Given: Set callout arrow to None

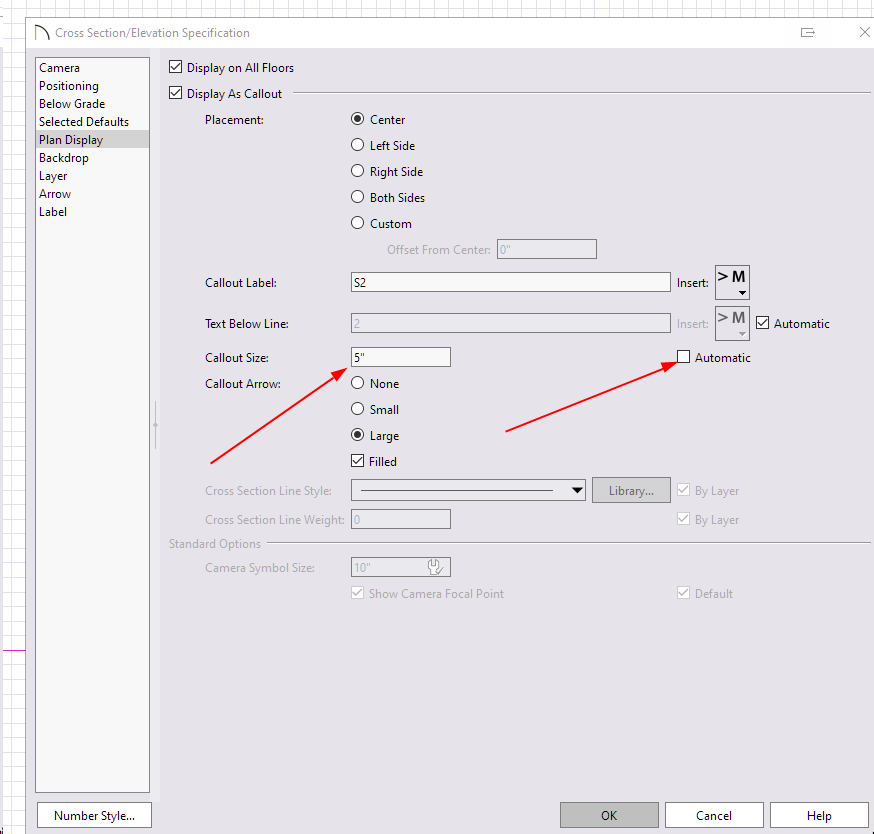Looking at the screenshot, I should 358,384.
